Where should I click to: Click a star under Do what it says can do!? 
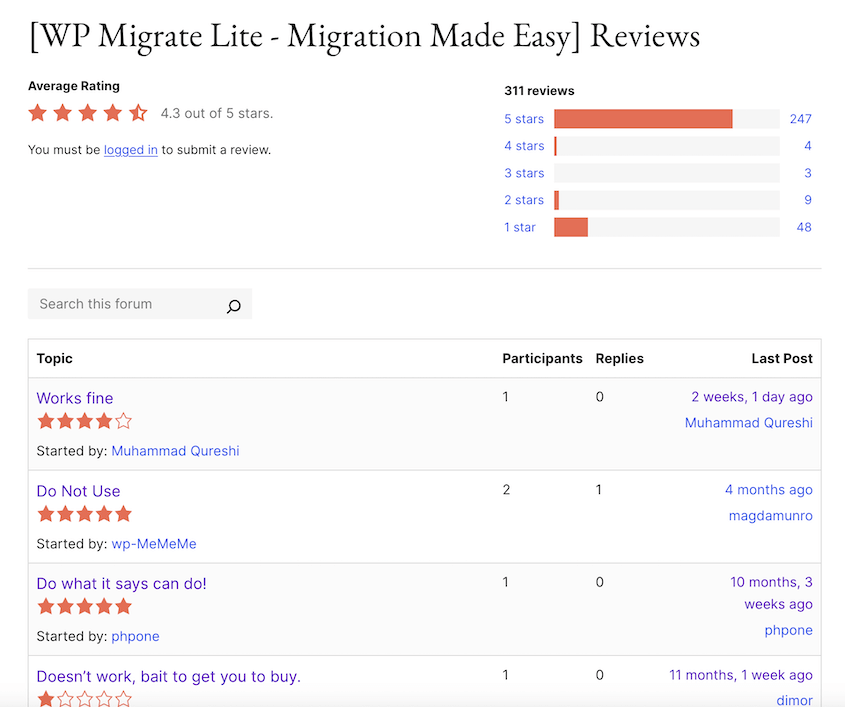tap(46, 606)
